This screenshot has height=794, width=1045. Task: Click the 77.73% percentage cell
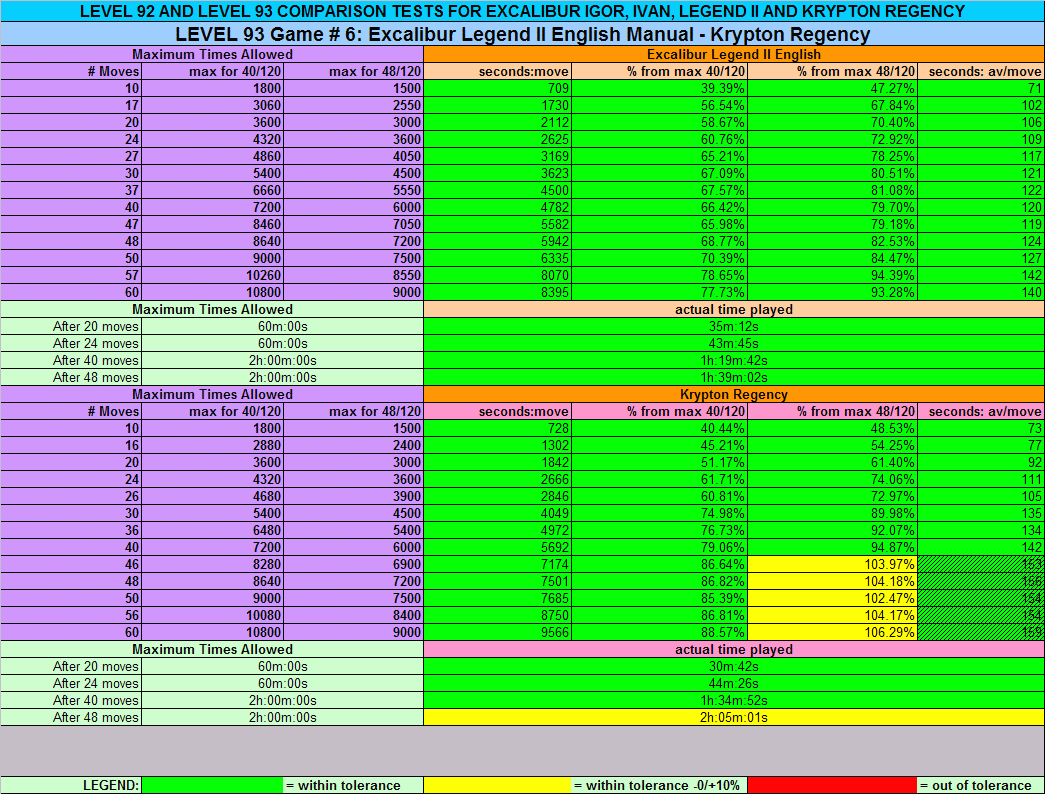[660, 293]
